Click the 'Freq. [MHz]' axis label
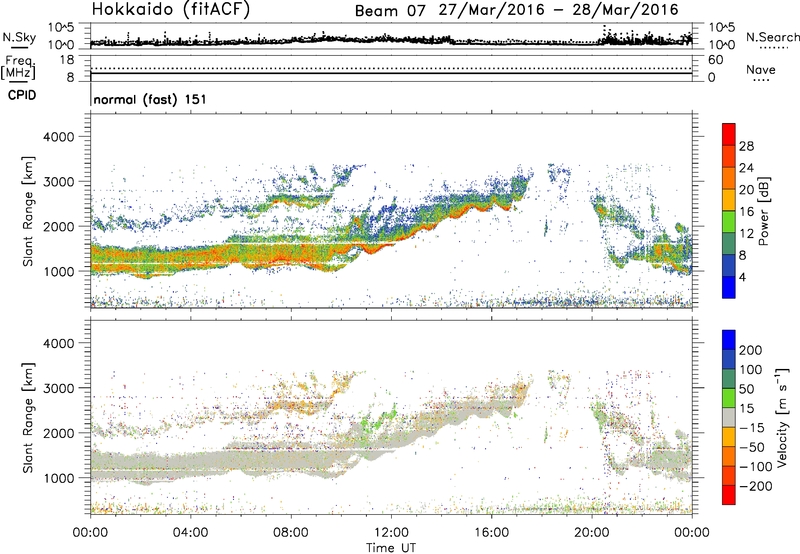800x554 pixels. (x=19, y=67)
